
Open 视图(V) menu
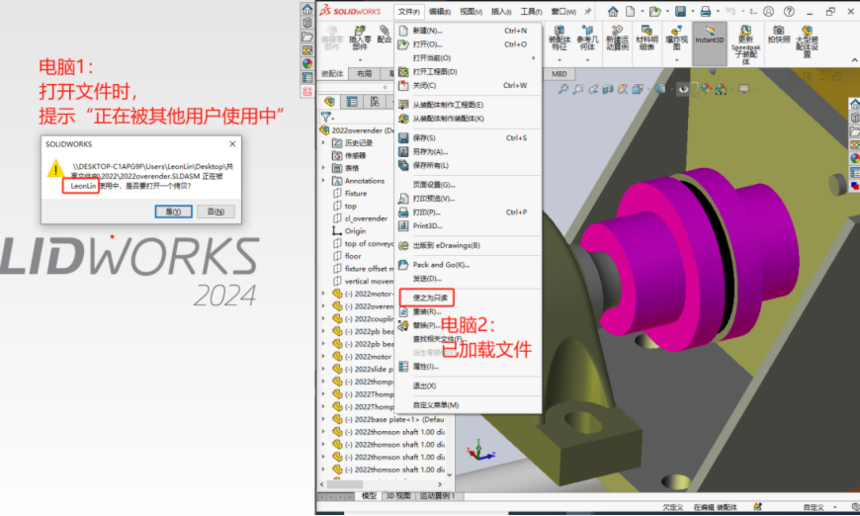pyautogui.click(x=471, y=12)
